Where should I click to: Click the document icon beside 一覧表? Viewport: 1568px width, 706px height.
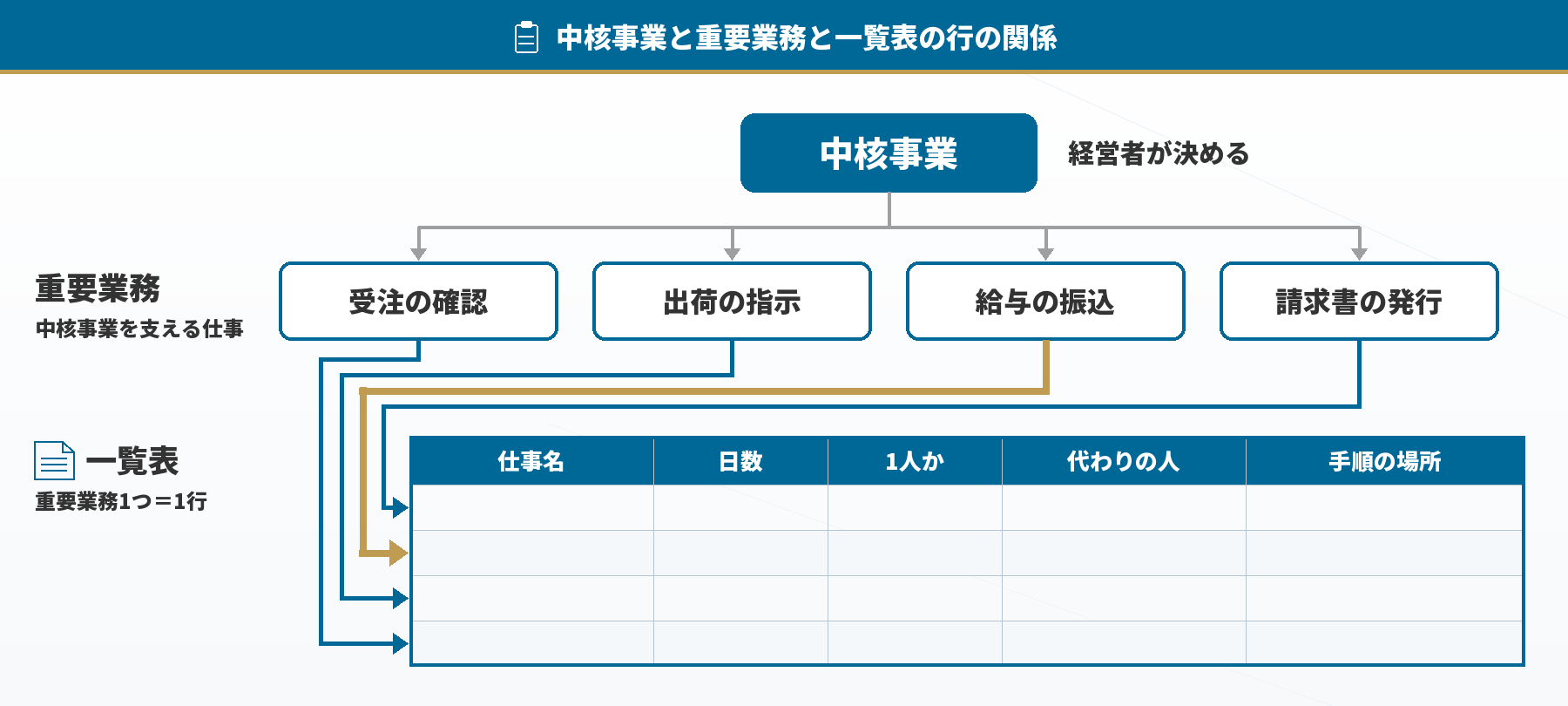click(x=54, y=460)
